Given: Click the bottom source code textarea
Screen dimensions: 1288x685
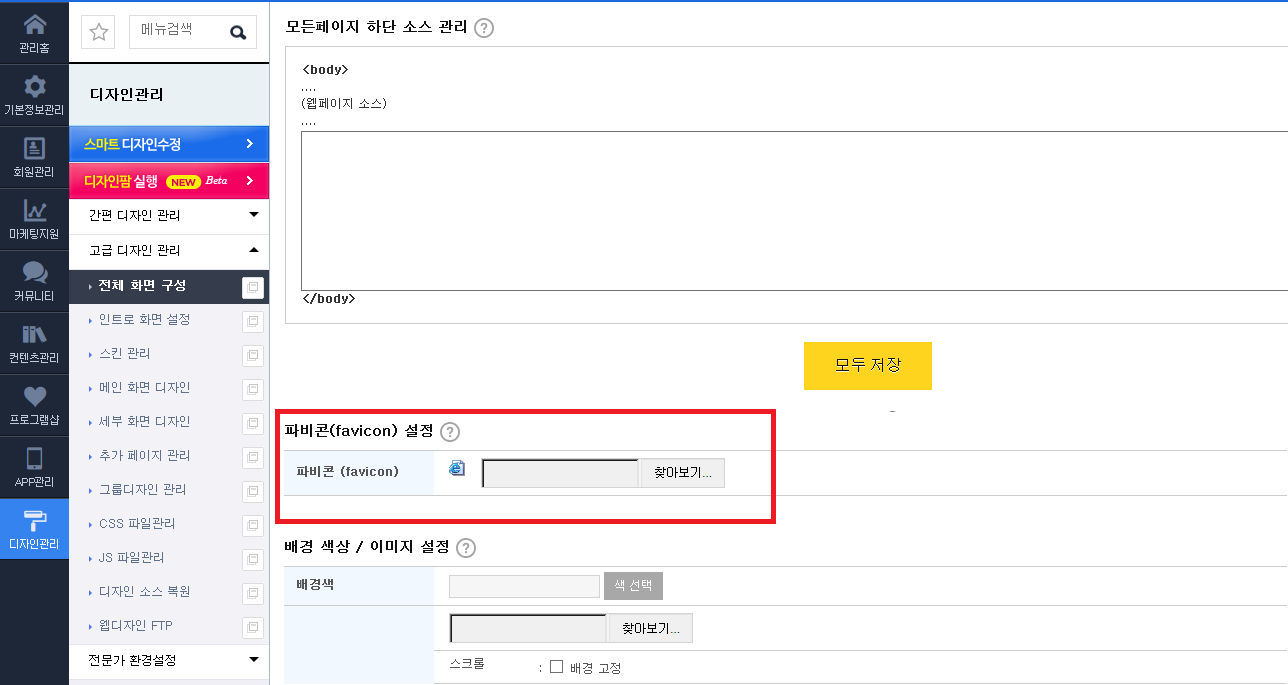Looking at the screenshot, I should 794,211.
